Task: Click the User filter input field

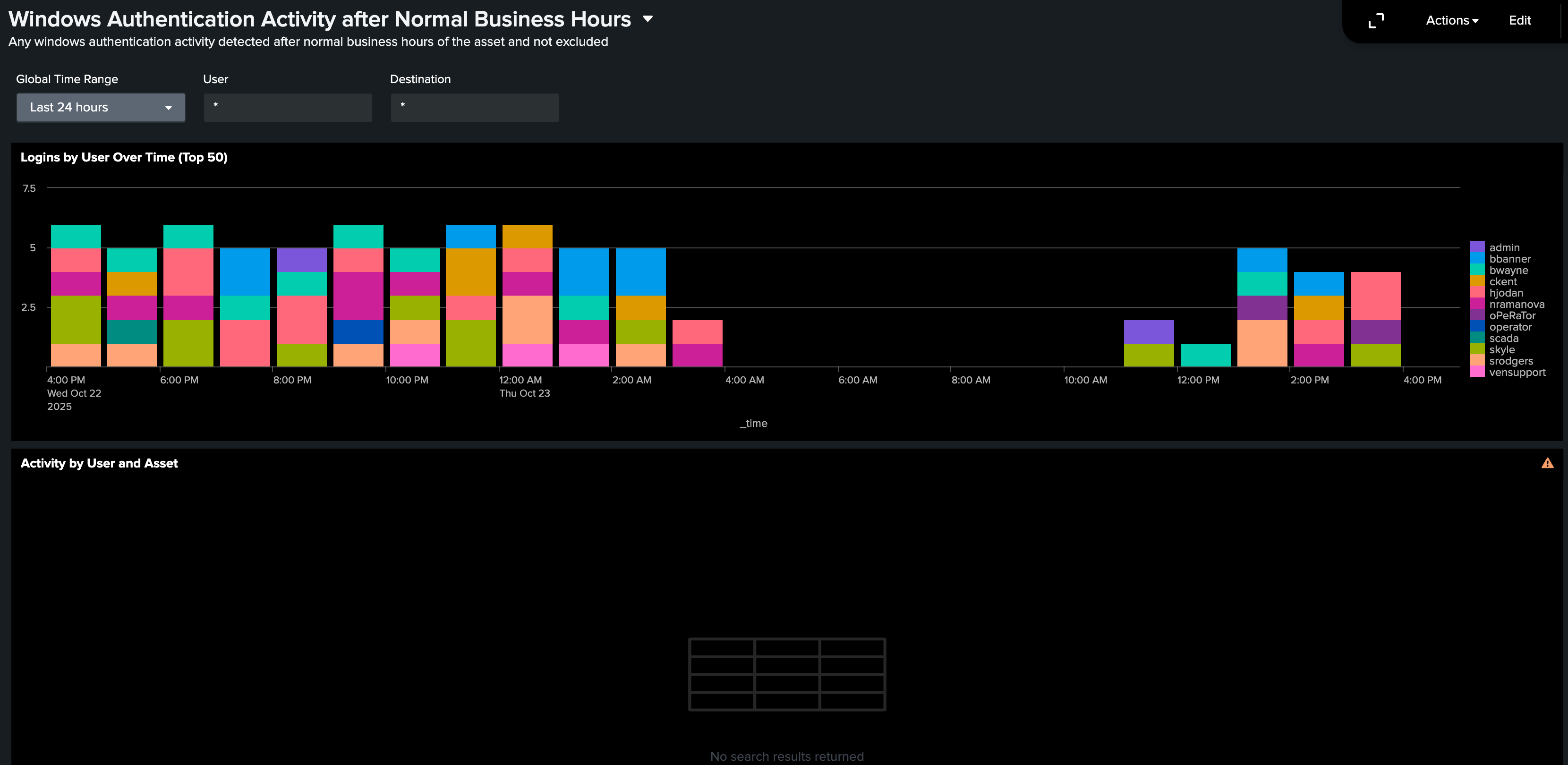Action: (287, 108)
